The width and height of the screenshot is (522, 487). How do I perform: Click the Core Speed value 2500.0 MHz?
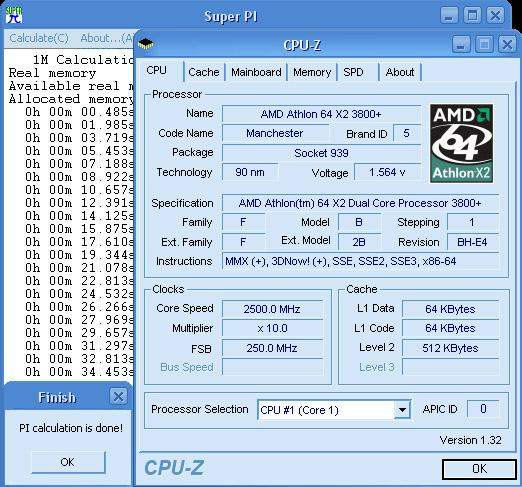tap(272, 309)
